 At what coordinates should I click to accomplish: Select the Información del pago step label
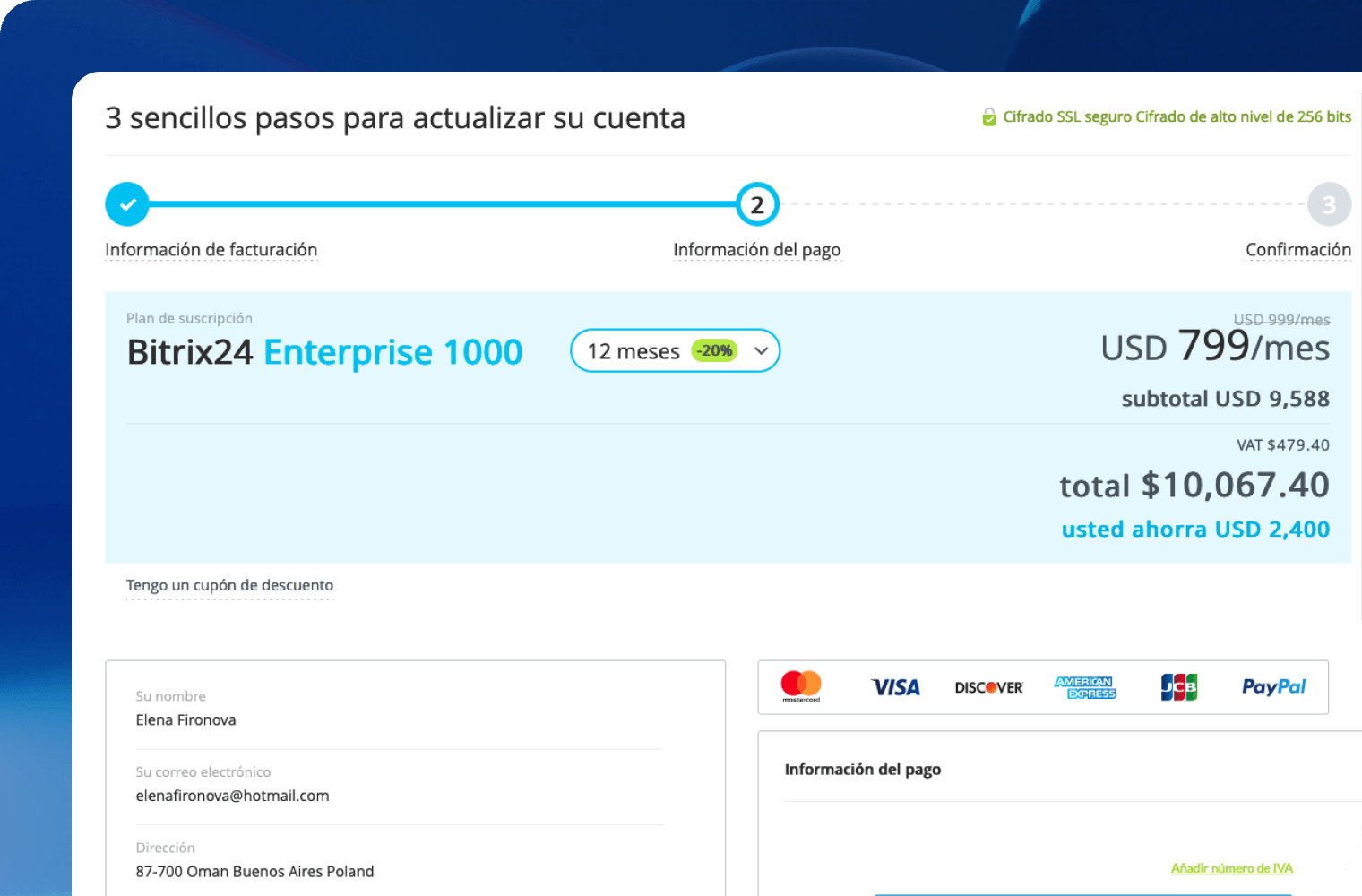(756, 250)
